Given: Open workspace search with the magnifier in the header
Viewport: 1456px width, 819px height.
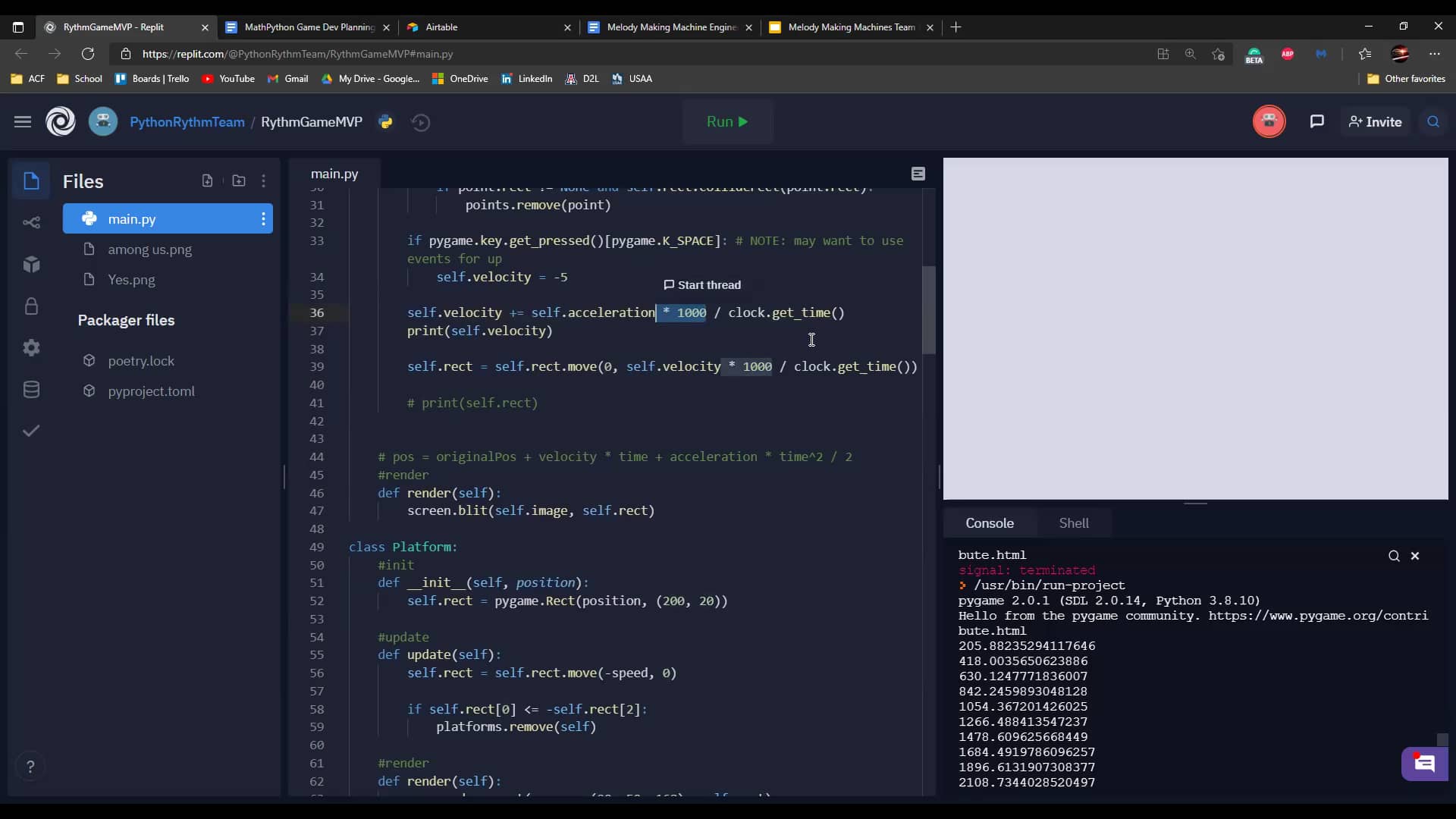Looking at the screenshot, I should coord(1433,121).
